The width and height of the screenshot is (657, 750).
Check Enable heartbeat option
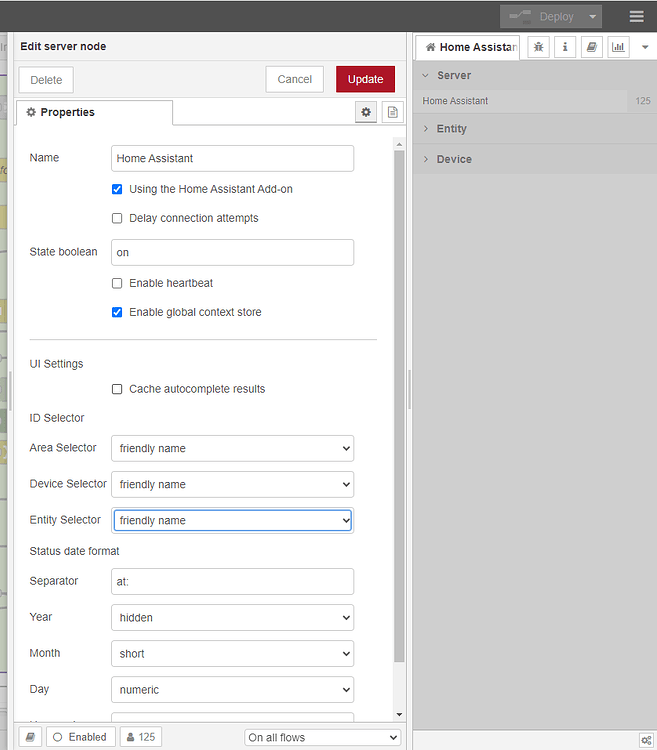coord(117,284)
